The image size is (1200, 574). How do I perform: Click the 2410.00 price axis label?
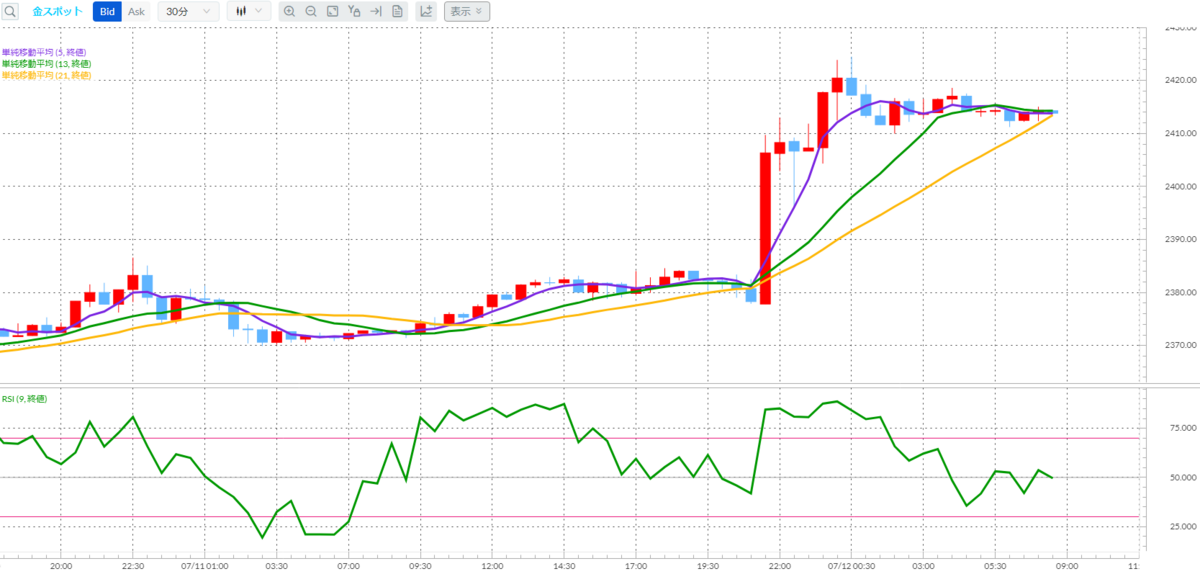tap(1181, 133)
